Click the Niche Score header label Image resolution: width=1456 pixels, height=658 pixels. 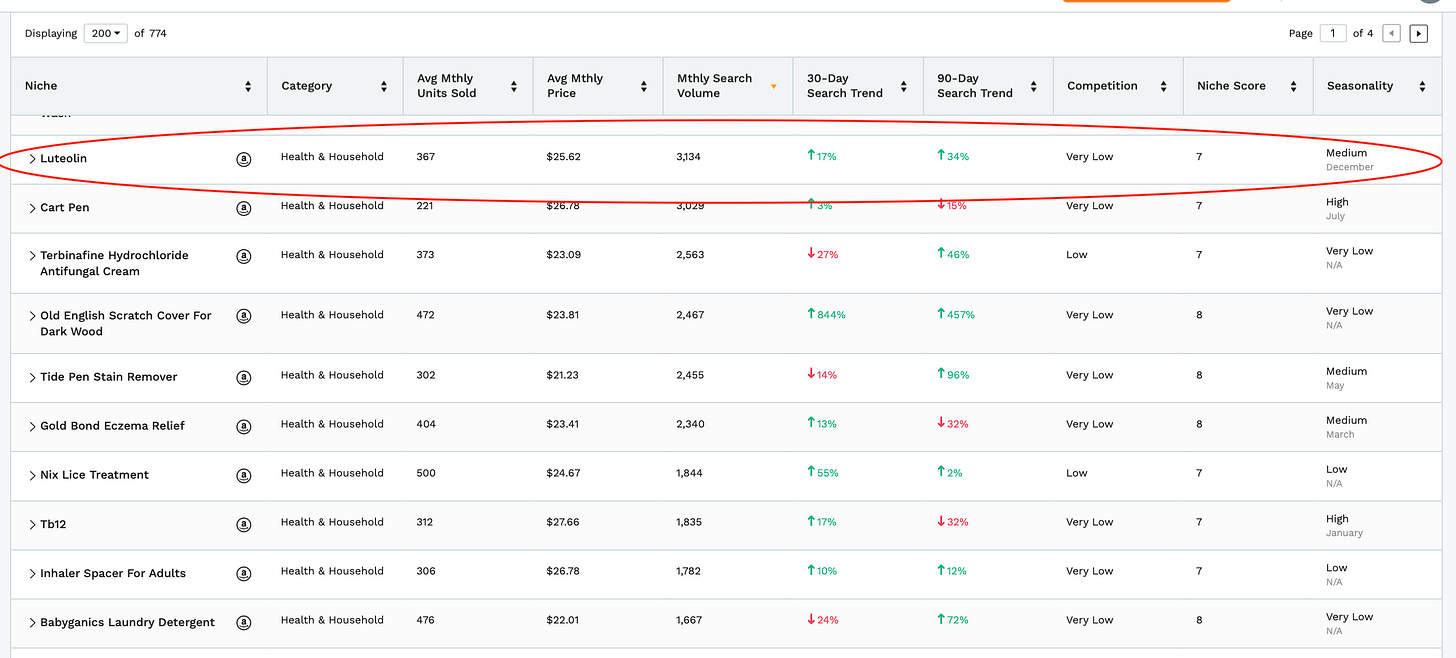click(x=1231, y=86)
